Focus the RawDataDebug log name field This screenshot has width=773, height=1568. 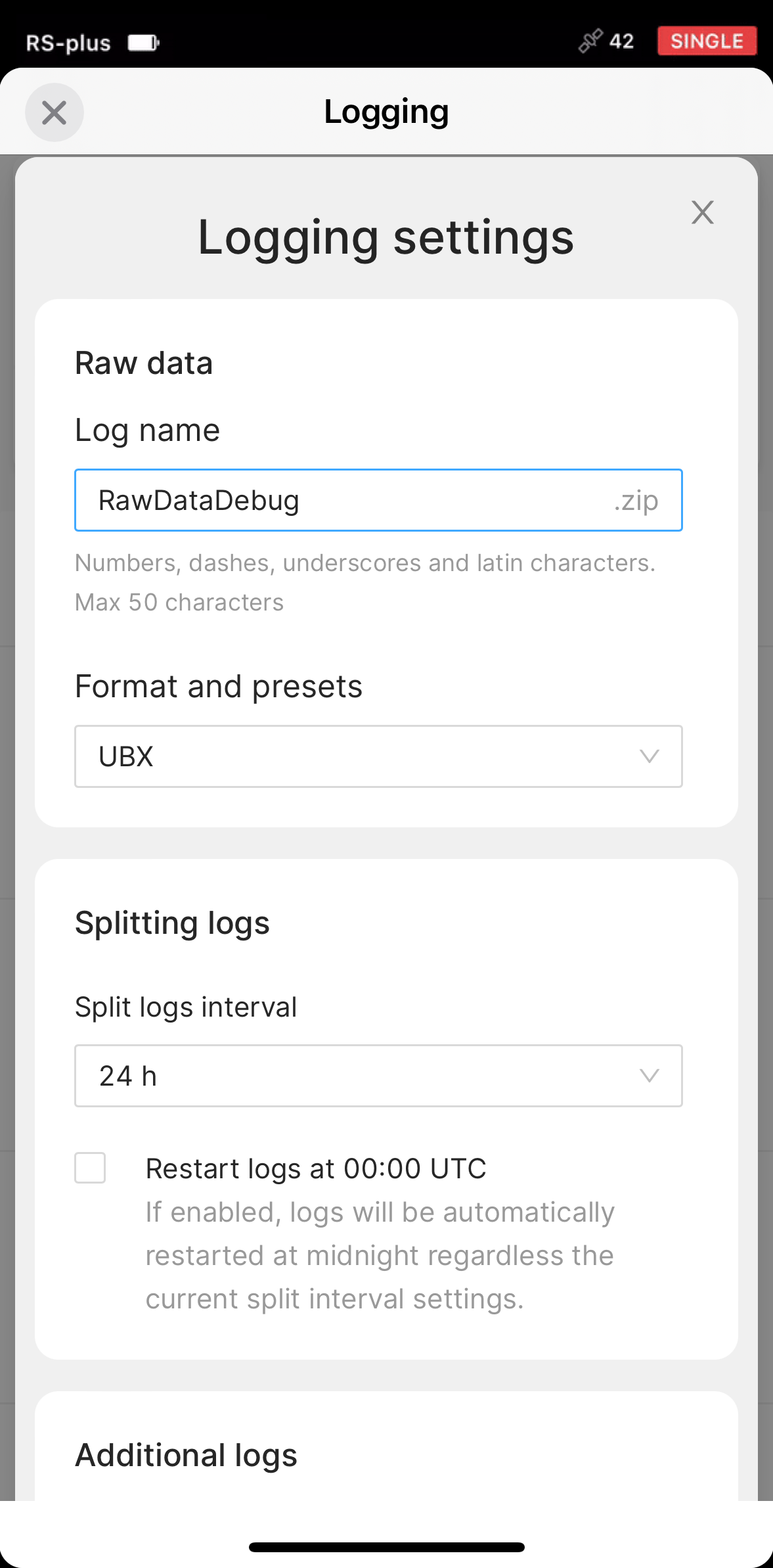(378, 500)
